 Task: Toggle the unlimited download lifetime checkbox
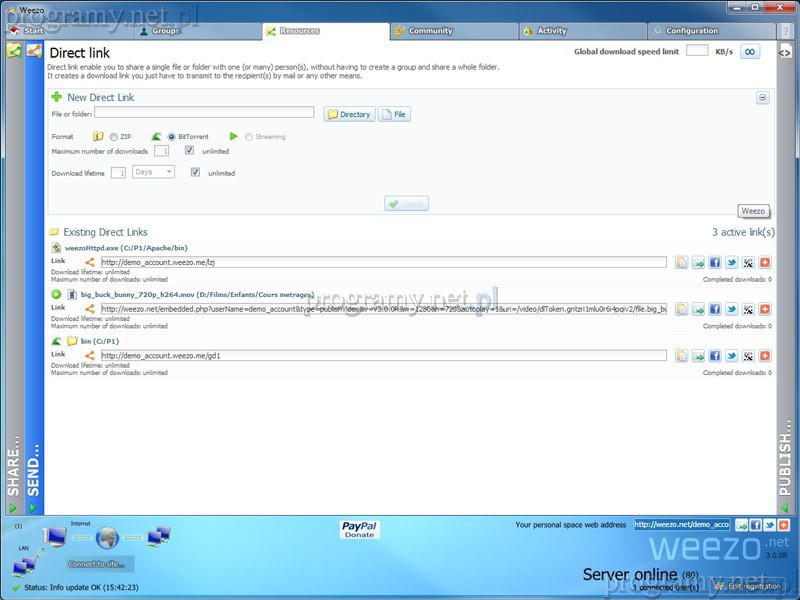pyautogui.click(x=195, y=172)
